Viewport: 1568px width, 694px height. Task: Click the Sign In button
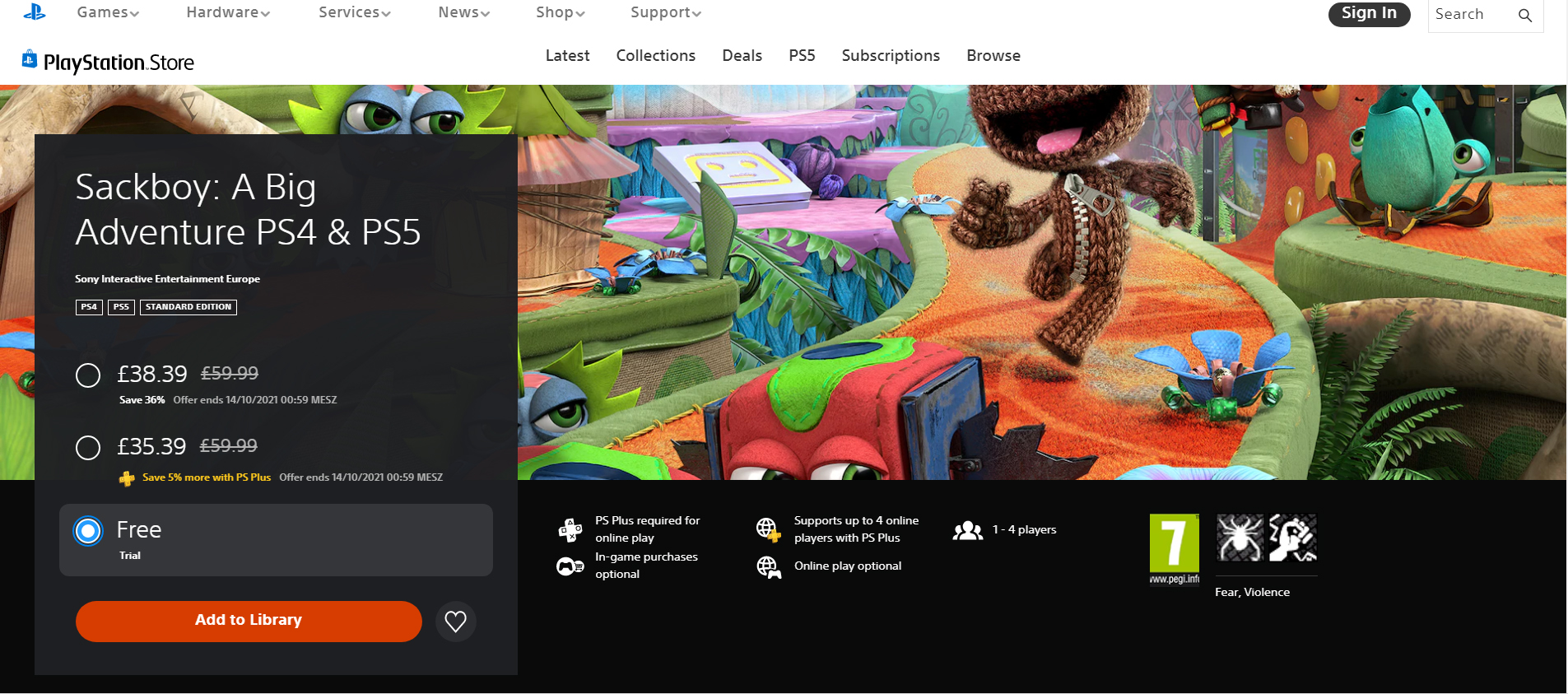[x=1368, y=14]
